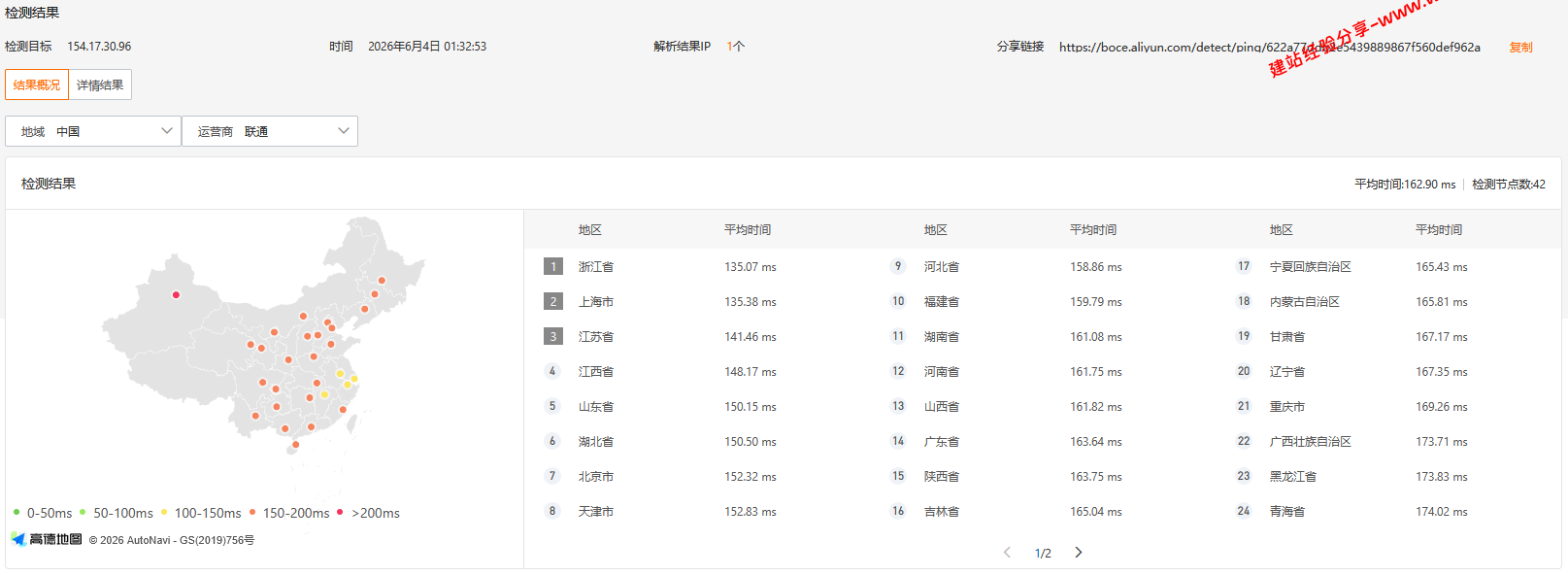Click the 50-100ms legend label
Screen dimensions: 1568x575
(123, 513)
